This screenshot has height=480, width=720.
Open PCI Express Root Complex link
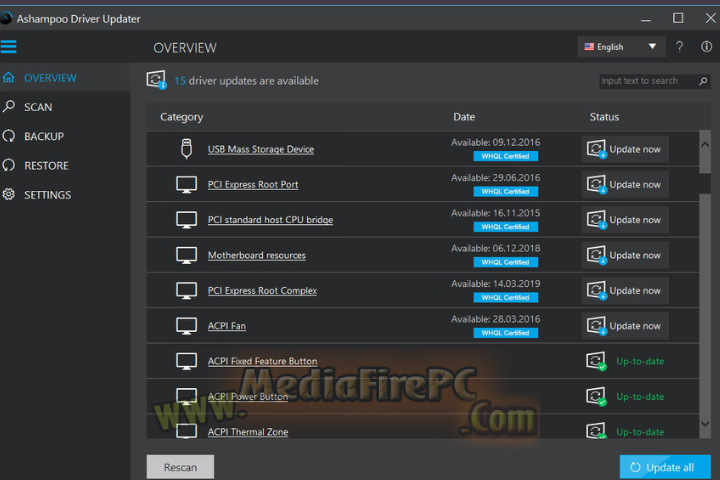(x=262, y=291)
